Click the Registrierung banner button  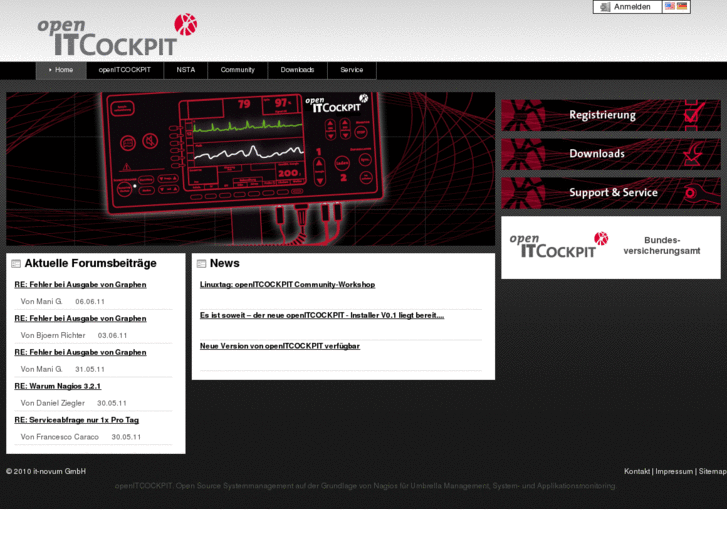coord(611,115)
